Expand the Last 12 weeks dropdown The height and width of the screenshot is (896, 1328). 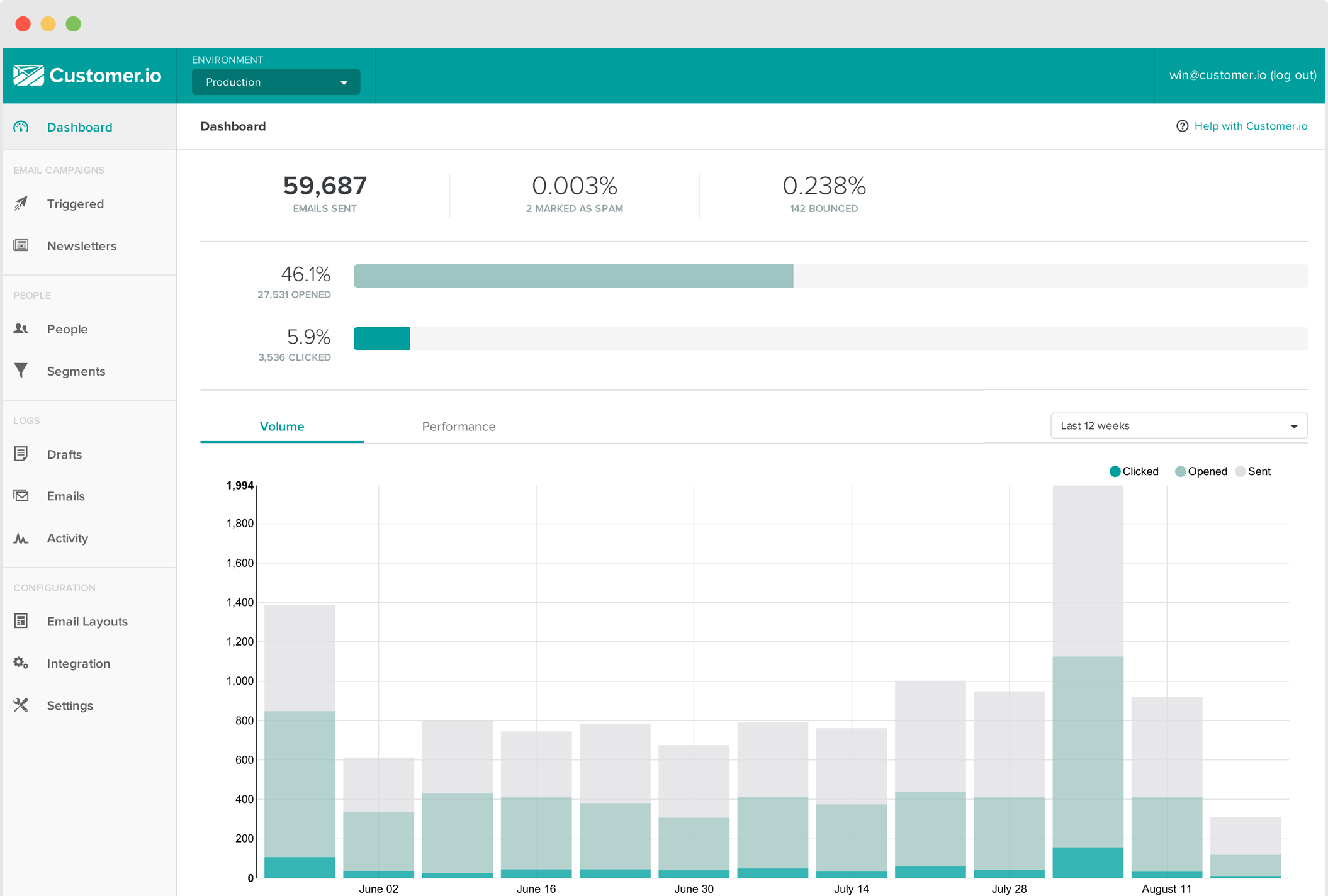[x=1178, y=426]
